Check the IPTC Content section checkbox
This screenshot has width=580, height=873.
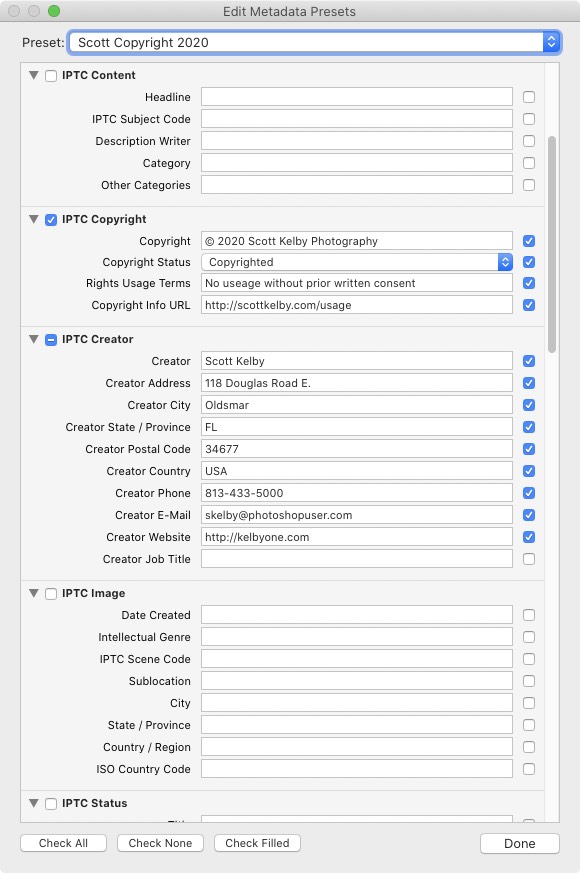pos(51,76)
